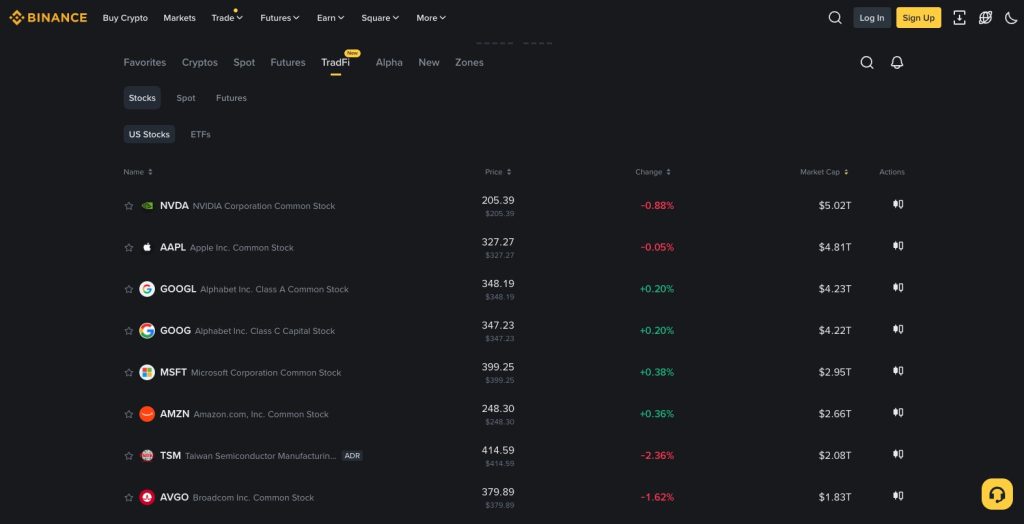Select the Futures sub-filter under TradFi
The width and height of the screenshot is (1024, 524).
coord(231,98)
